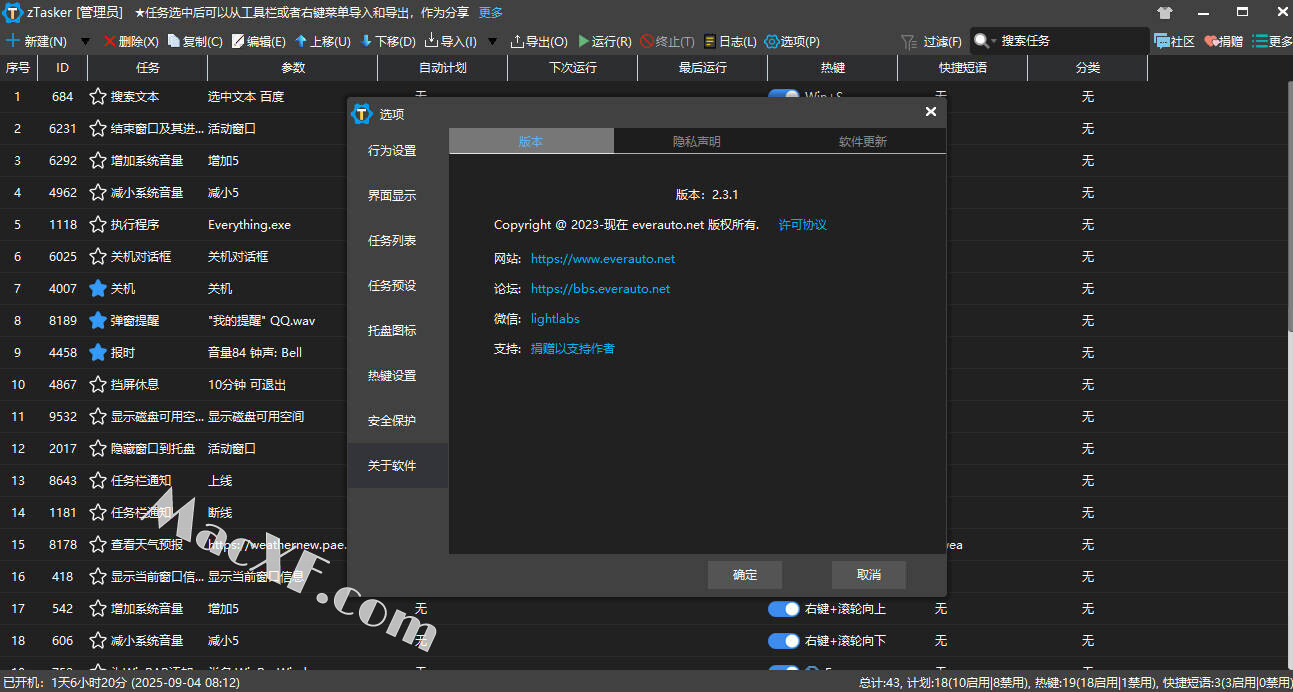Screen dimensions: 1293x692
Task: Click the 更多 link in the title bar tip
Action: tap(491, 13)
